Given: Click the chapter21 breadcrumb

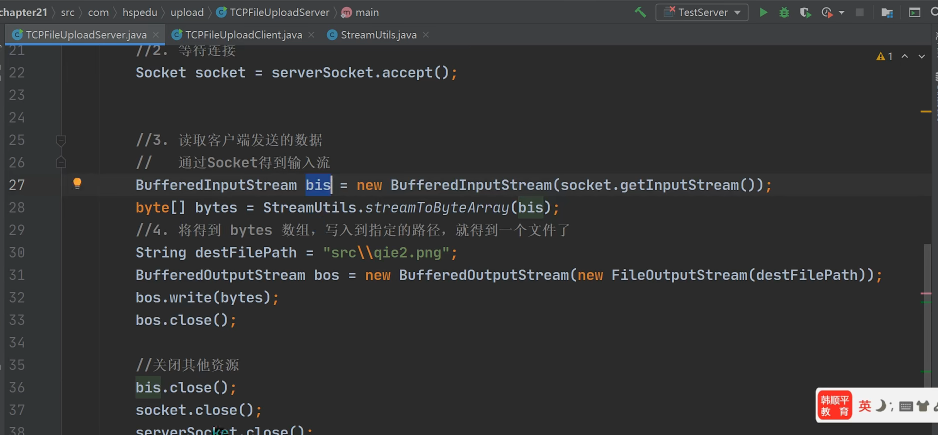Looking at the screenshot, I should [x=23, y=12].
